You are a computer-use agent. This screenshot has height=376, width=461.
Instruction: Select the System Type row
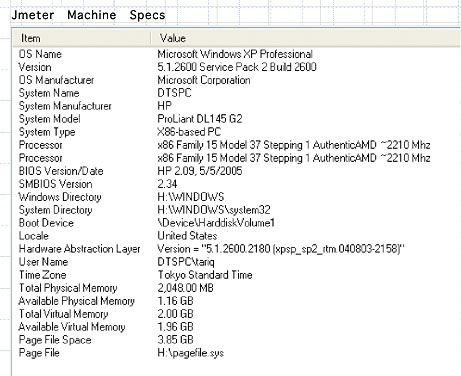tap(237, 132)
